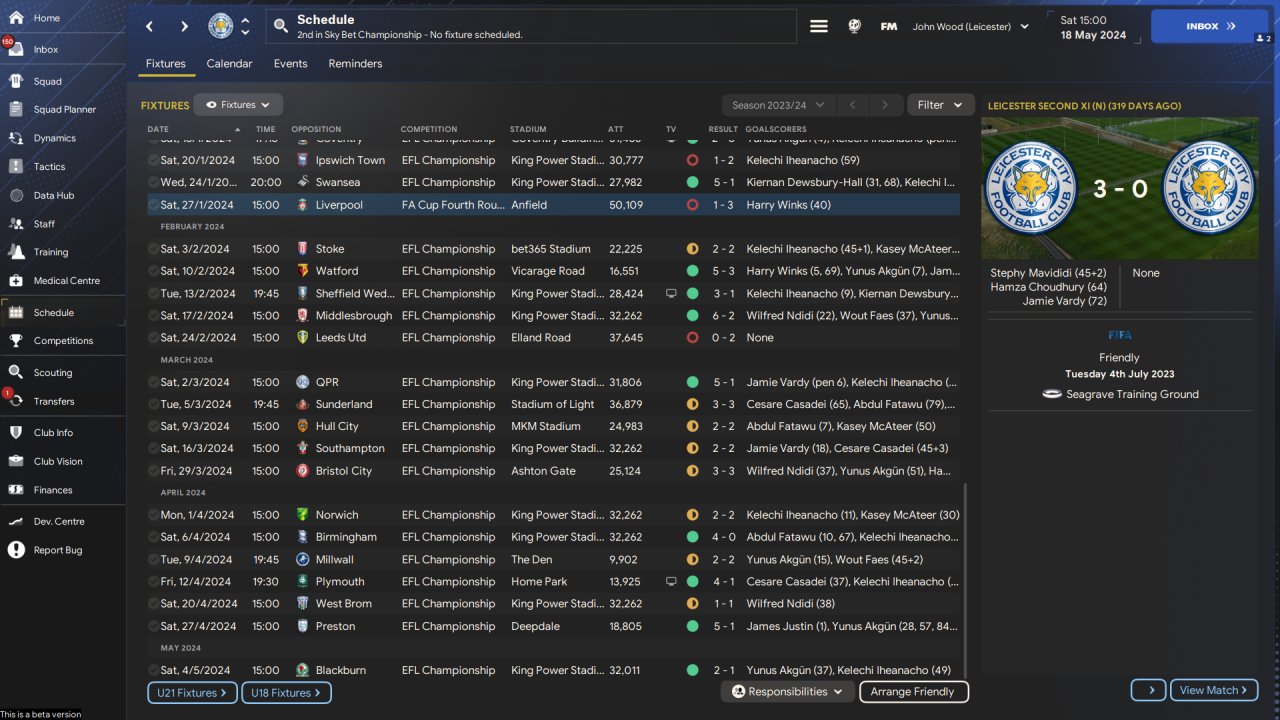Go forward with the right arrow
Image resolution: width=1280 pixels, height=720 pixels.
184,26
